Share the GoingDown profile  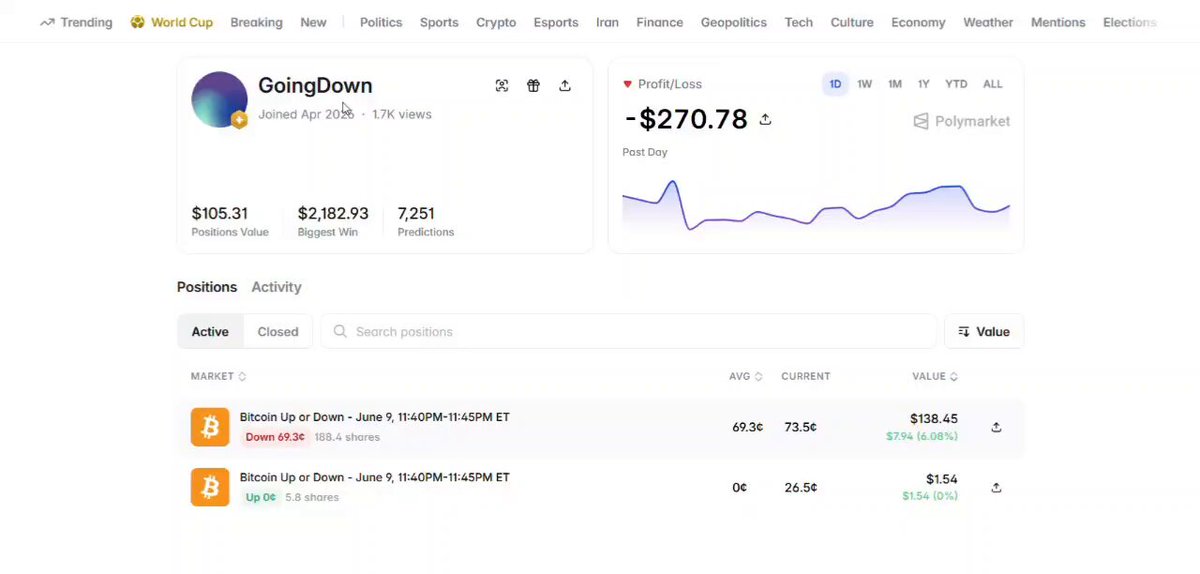565,86
